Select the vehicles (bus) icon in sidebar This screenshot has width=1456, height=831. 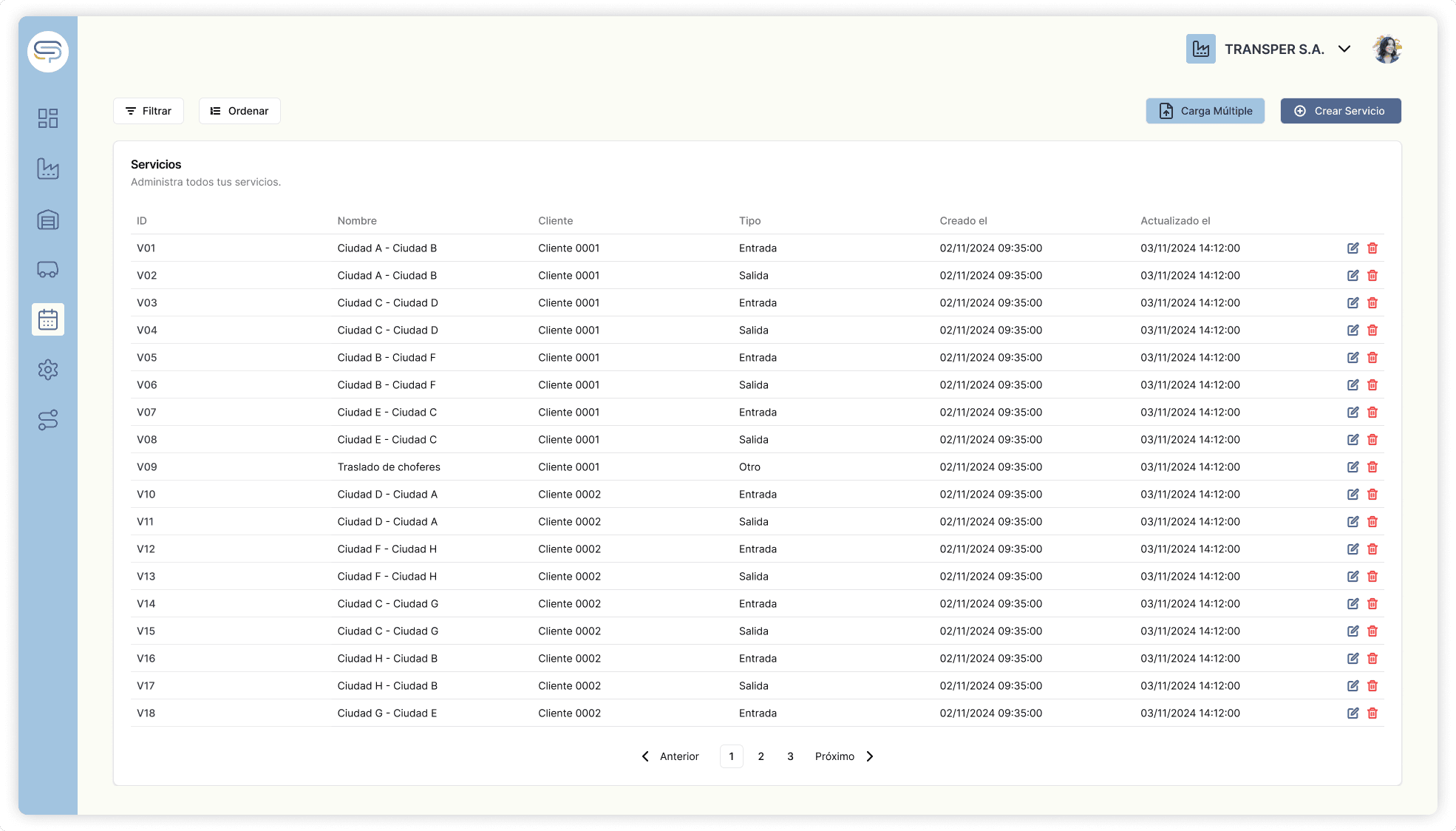coord(47,269)
